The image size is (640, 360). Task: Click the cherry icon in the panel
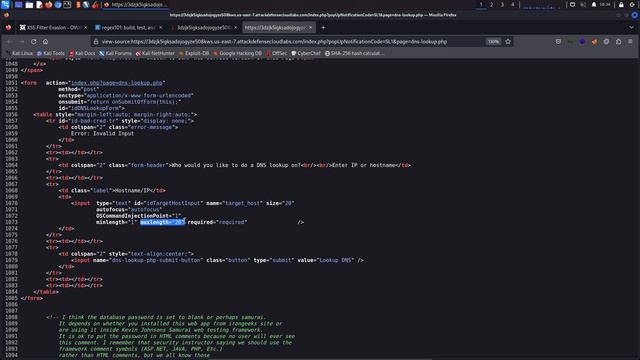[x=95, y=4]
